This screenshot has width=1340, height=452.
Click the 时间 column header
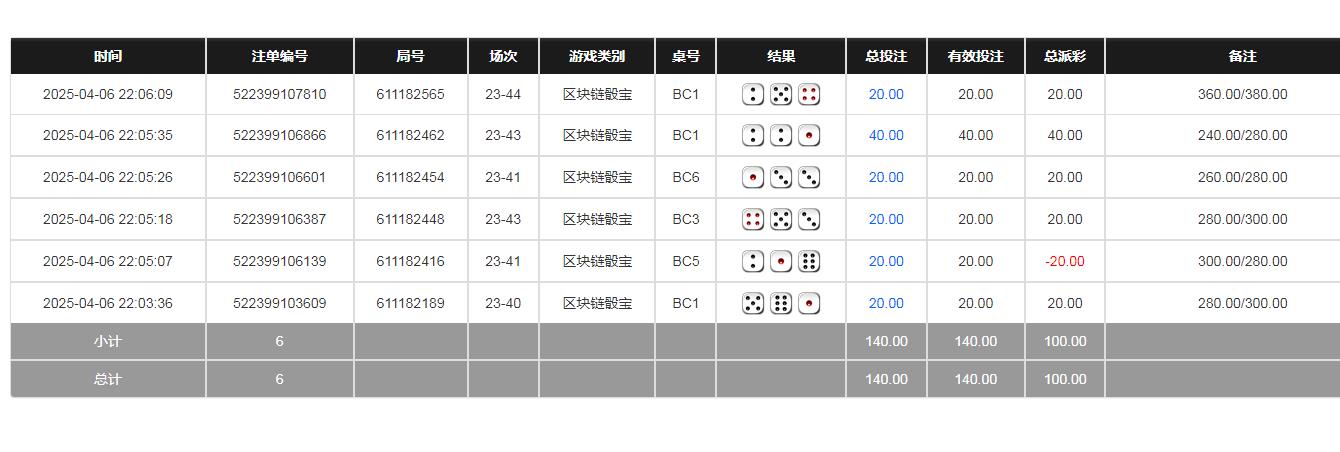tap(108, 57)
